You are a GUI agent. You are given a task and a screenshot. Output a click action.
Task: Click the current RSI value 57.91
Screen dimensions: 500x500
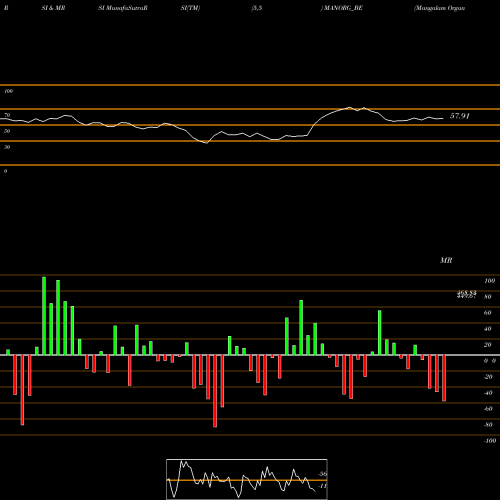(x=460, y=116)
